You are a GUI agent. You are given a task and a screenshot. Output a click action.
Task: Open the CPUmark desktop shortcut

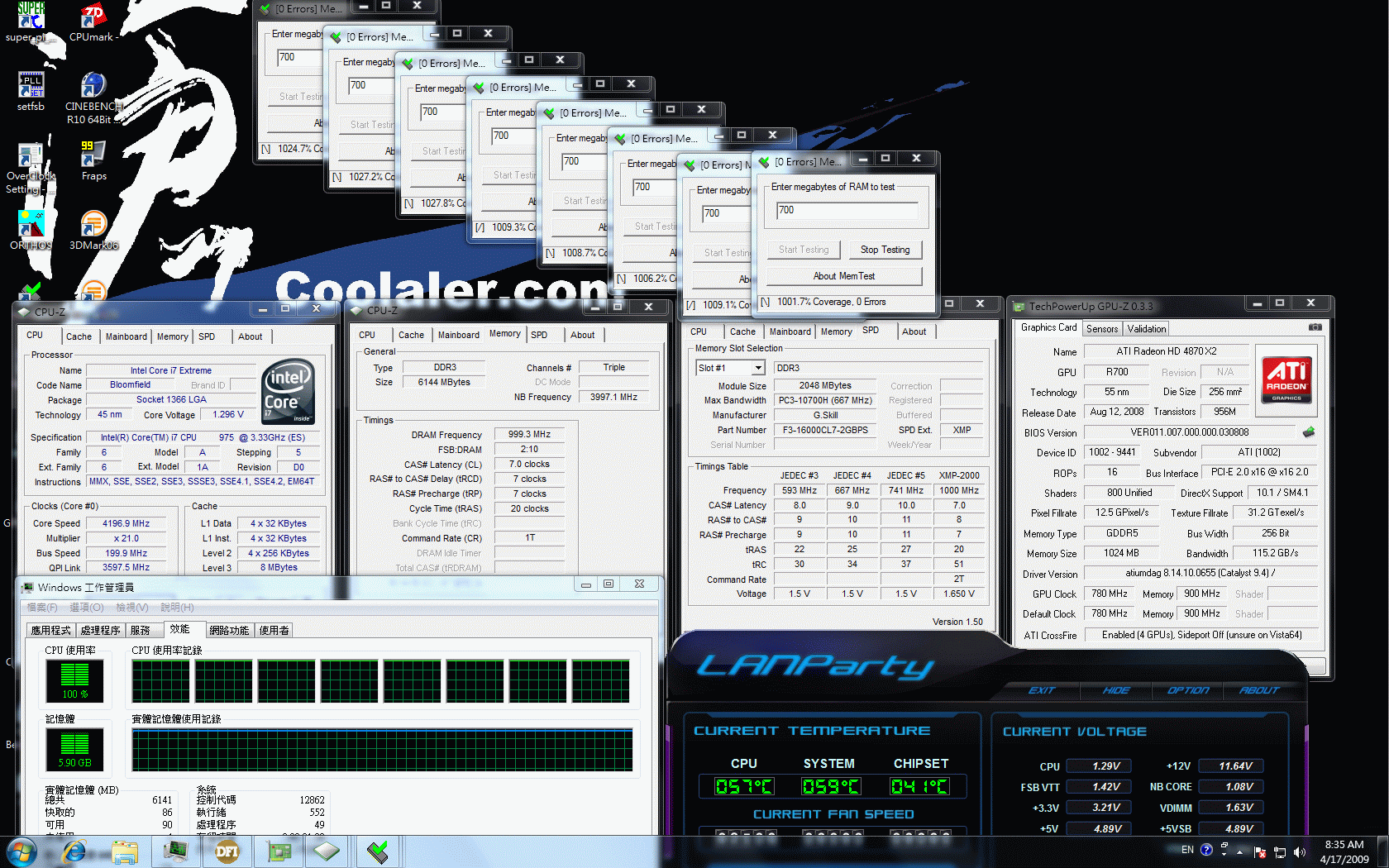(93, 21)
